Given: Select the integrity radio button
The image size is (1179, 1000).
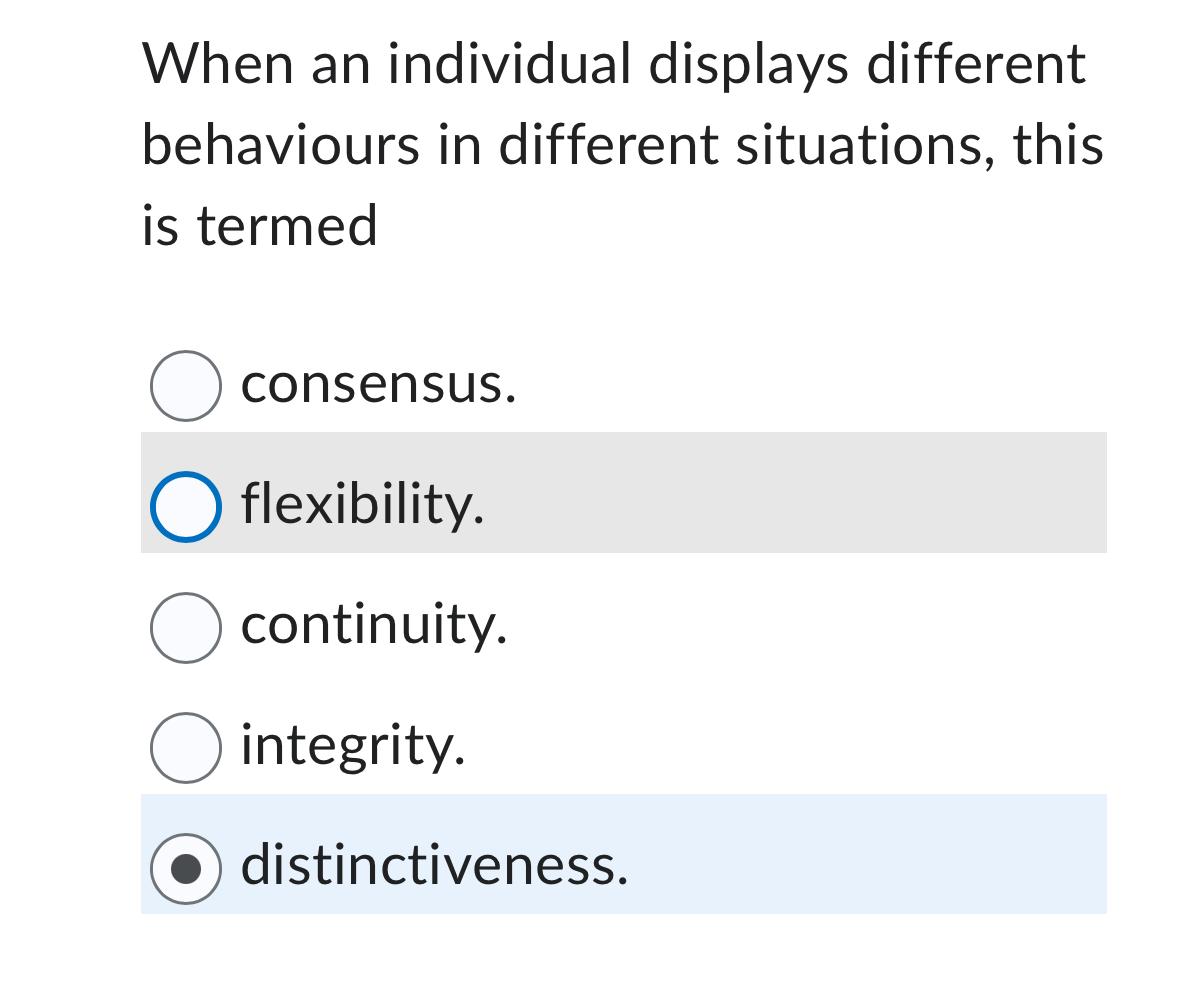Looking at the screenshot, I should [185, 746].
